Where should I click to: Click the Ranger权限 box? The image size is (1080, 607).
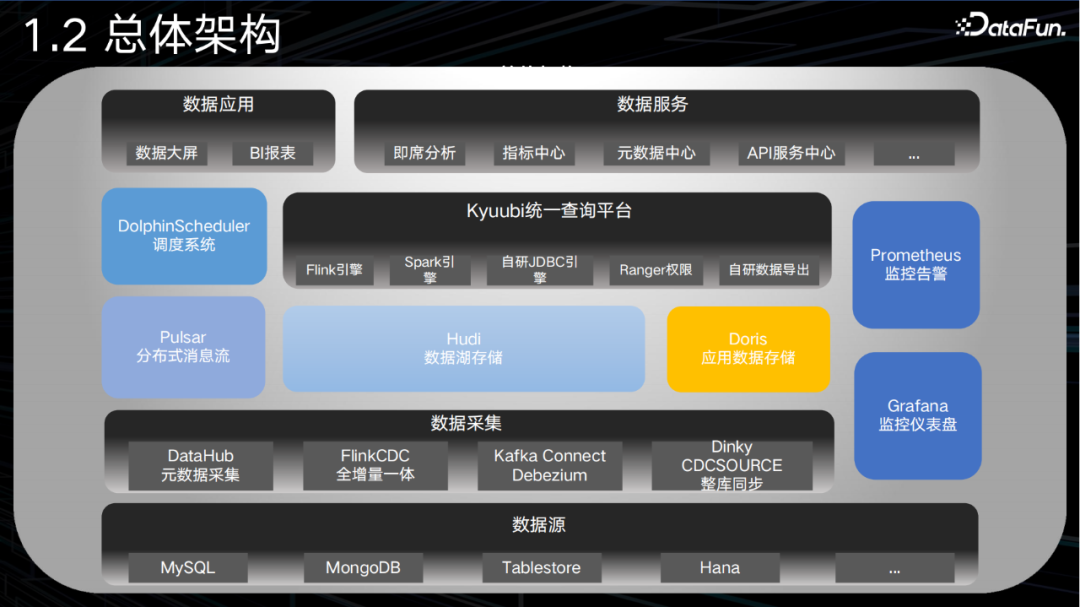point(656,270)
